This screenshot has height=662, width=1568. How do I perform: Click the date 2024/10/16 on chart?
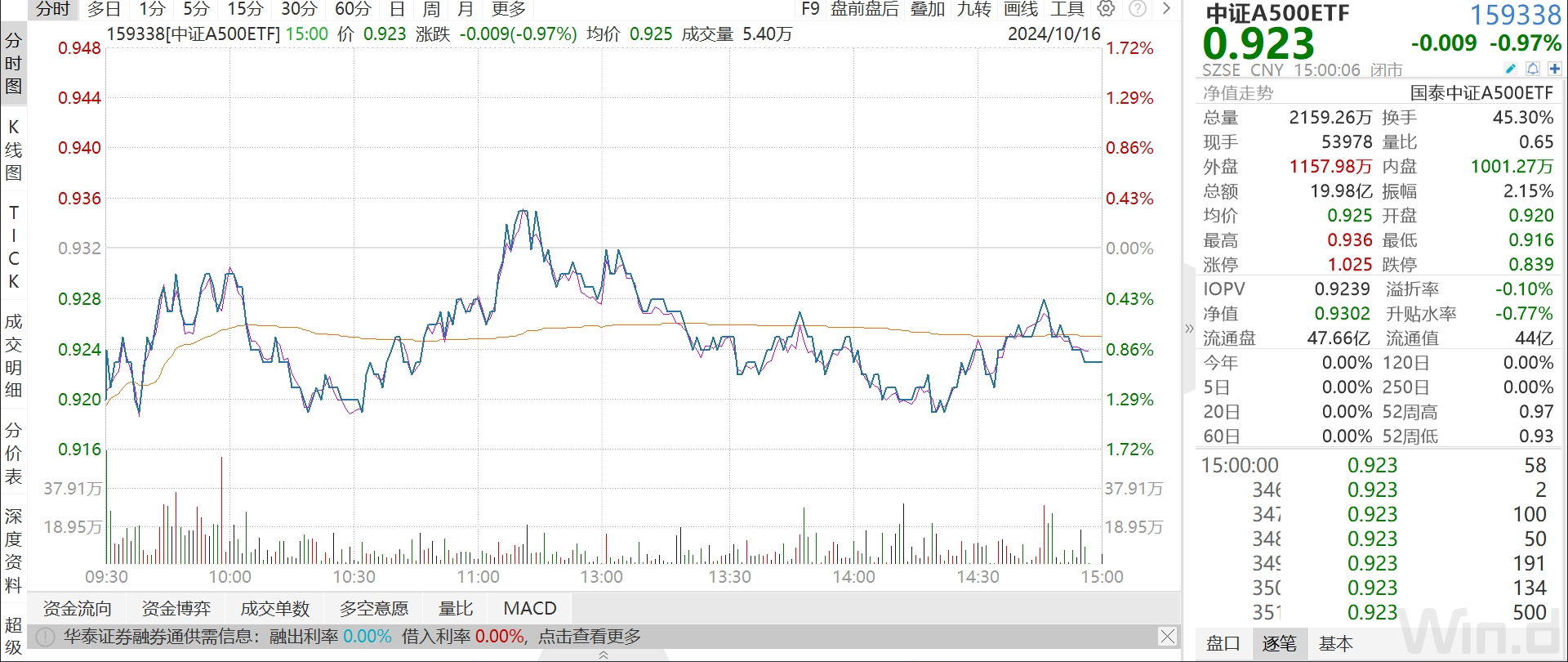click(1054, 34)
